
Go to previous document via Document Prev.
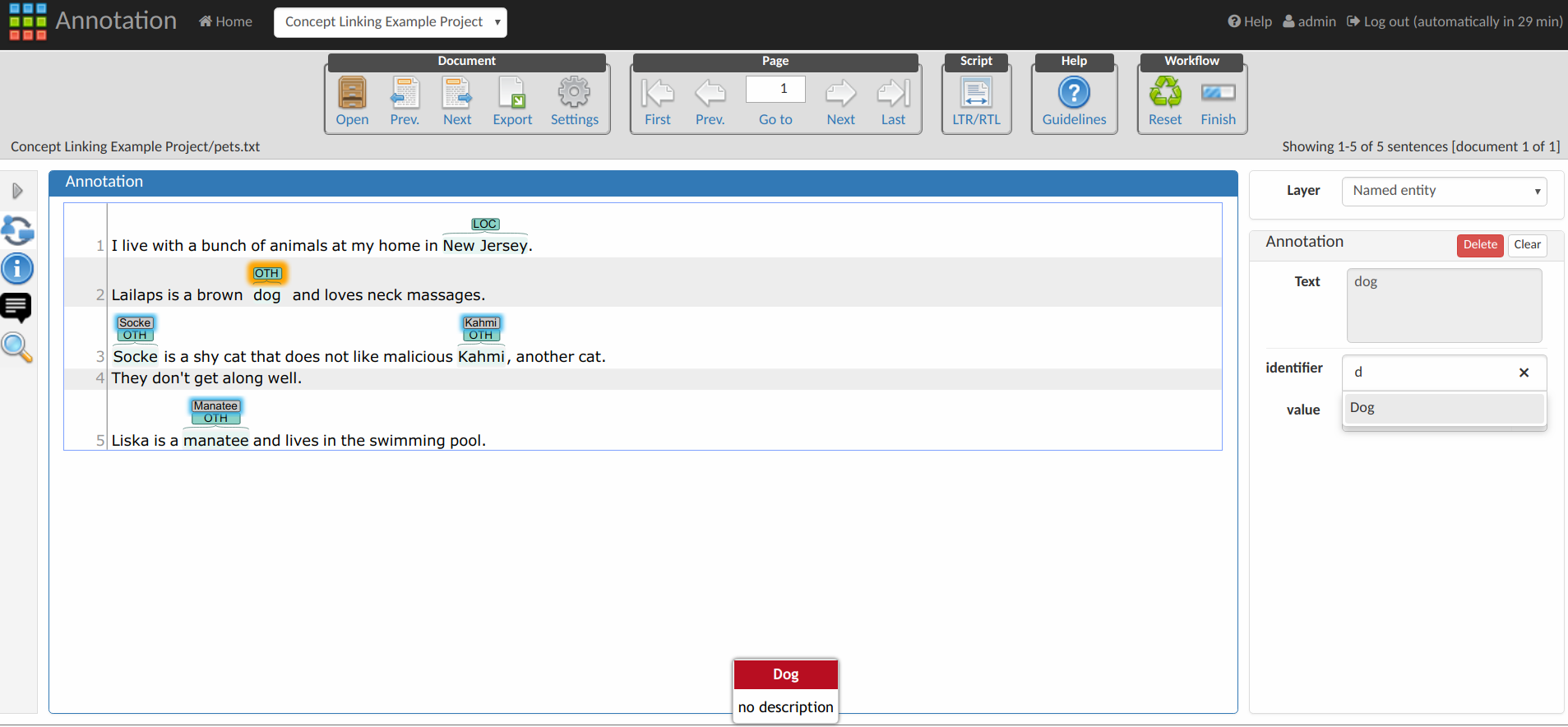point(405,101)
